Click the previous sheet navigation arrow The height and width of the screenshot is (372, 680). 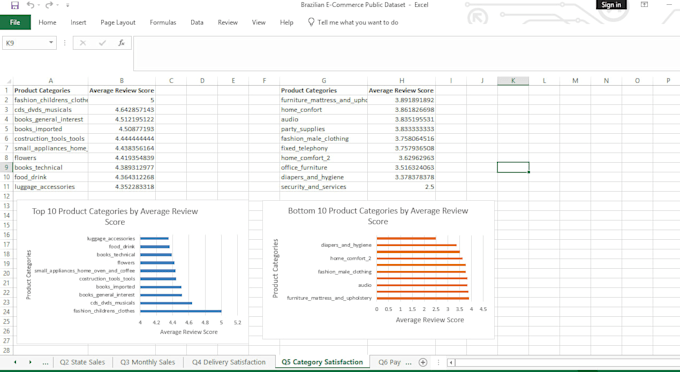coord(15,362)
